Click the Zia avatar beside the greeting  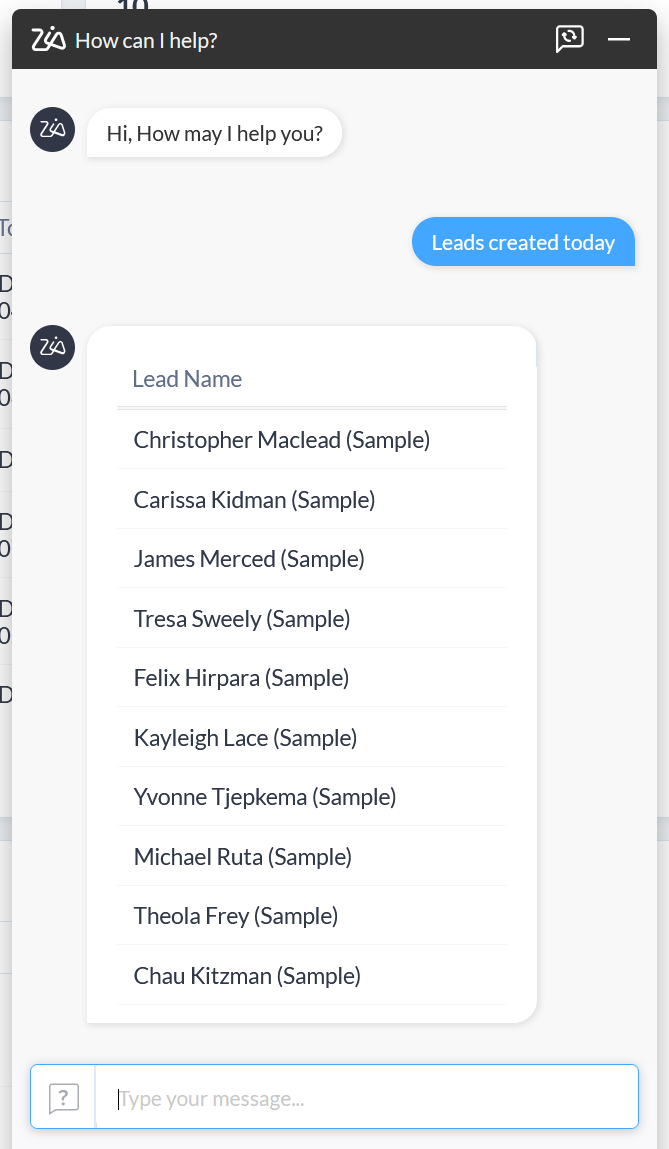click(53, 129)
